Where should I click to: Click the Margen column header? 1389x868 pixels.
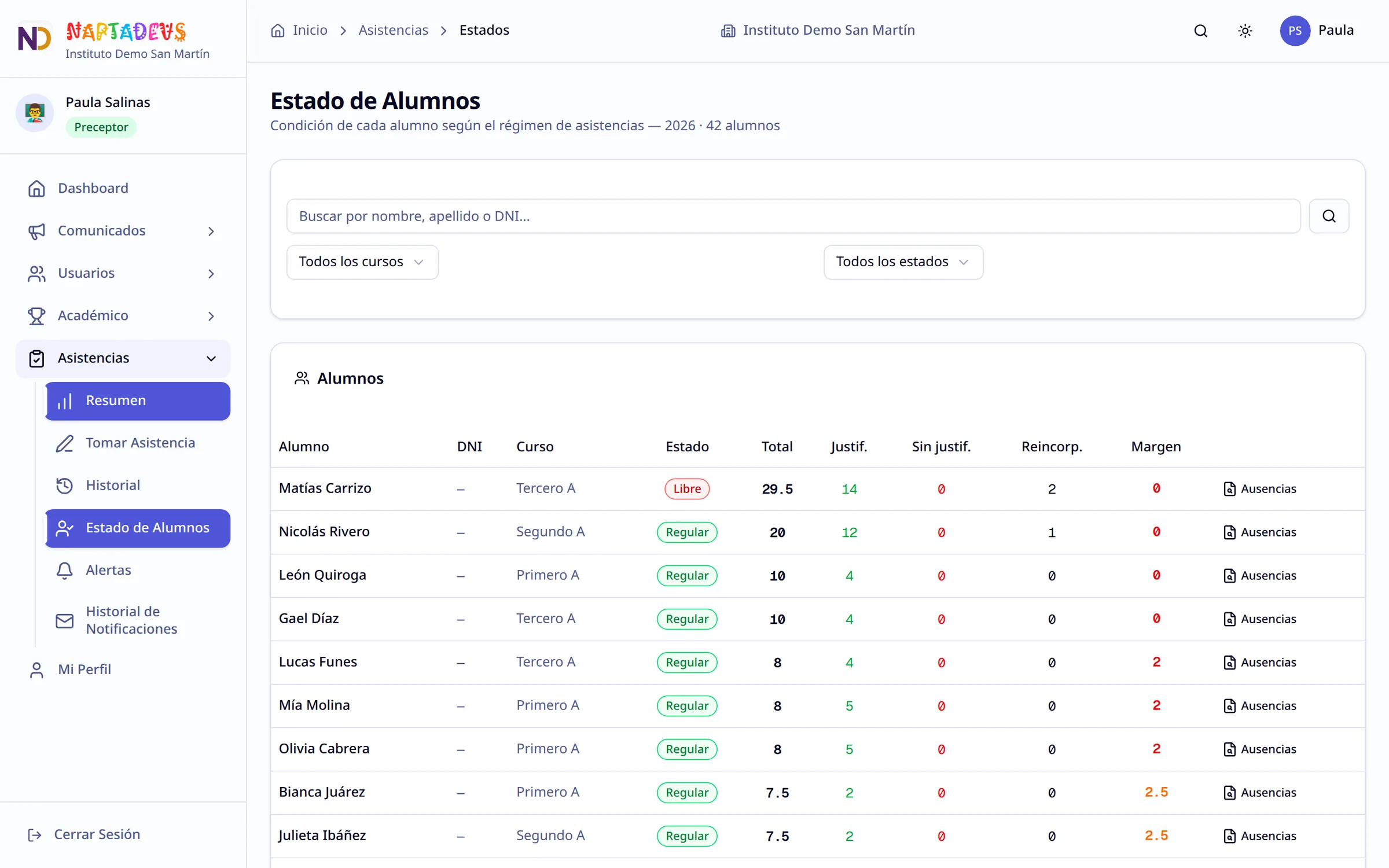pyautogui.click(x=1156, y=447)
